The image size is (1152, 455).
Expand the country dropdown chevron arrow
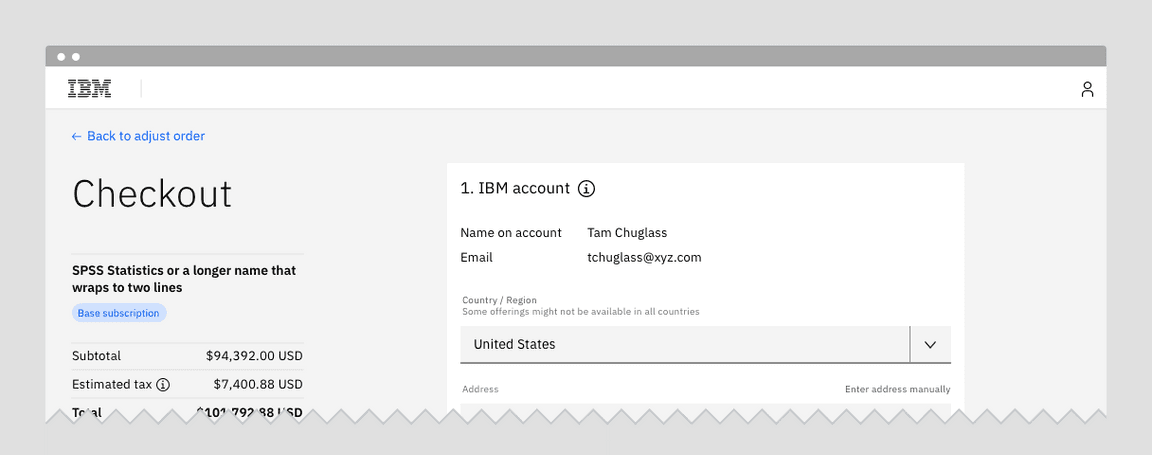[930, 344]
